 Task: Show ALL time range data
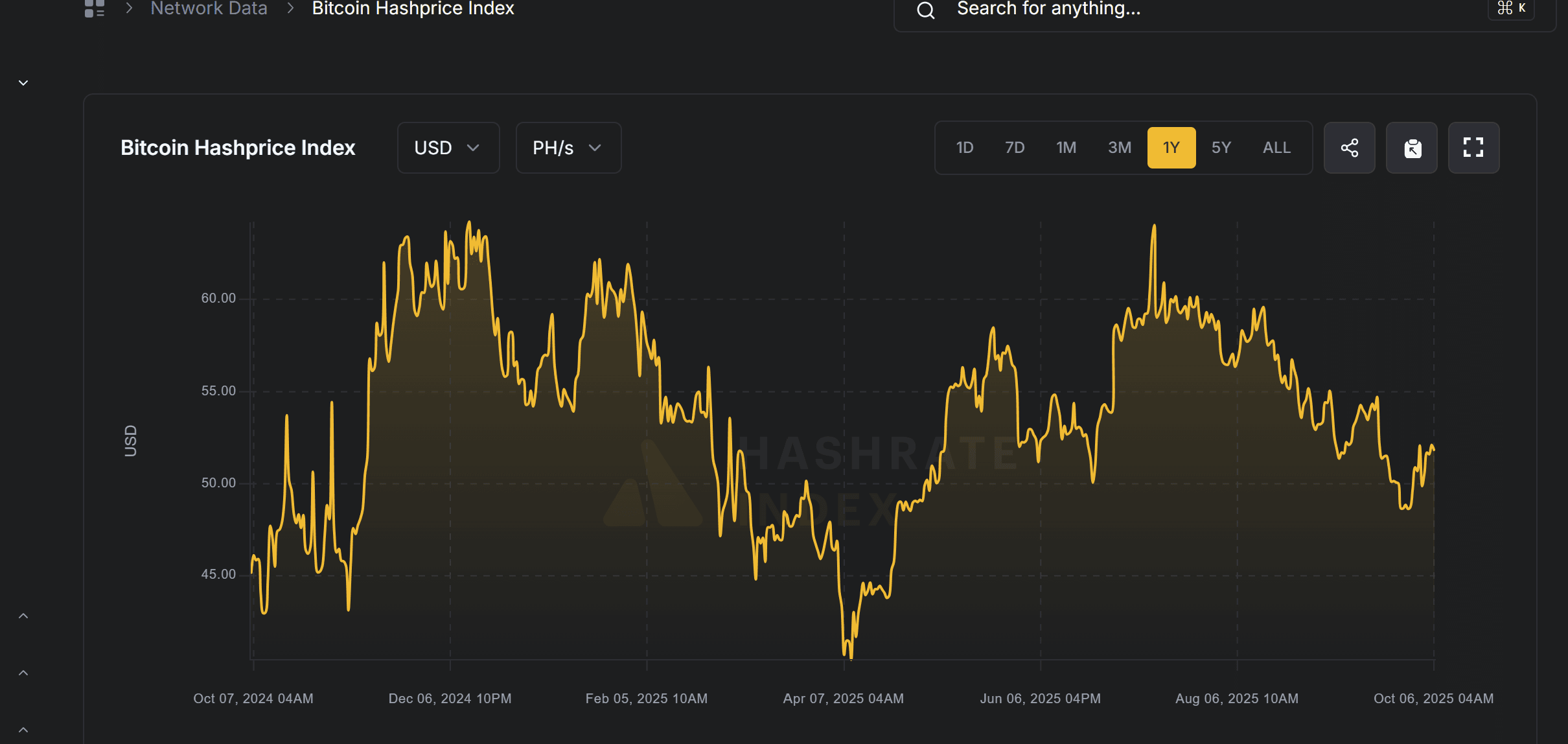(x=1276, y=148)
